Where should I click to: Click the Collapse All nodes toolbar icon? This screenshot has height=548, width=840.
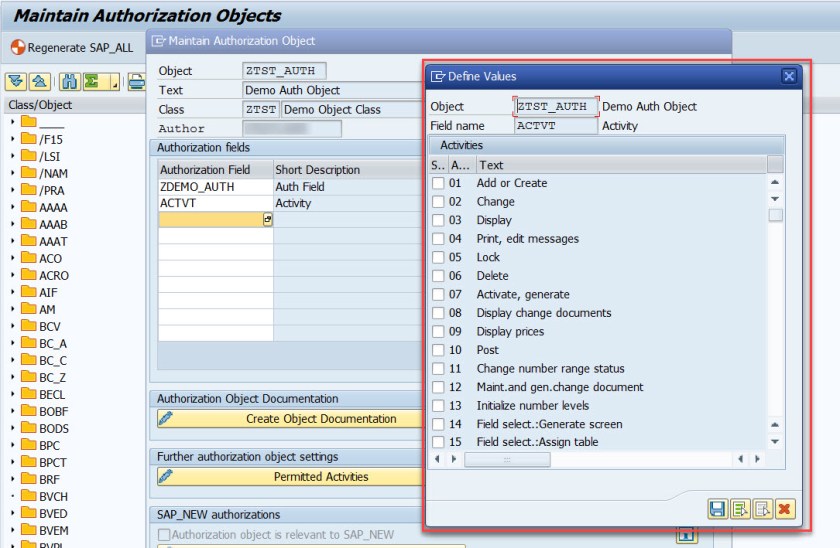(x=40, y=81)
